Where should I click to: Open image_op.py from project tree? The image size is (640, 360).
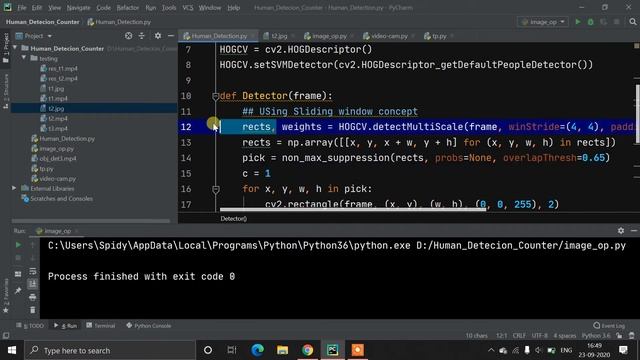coord(53,149)
